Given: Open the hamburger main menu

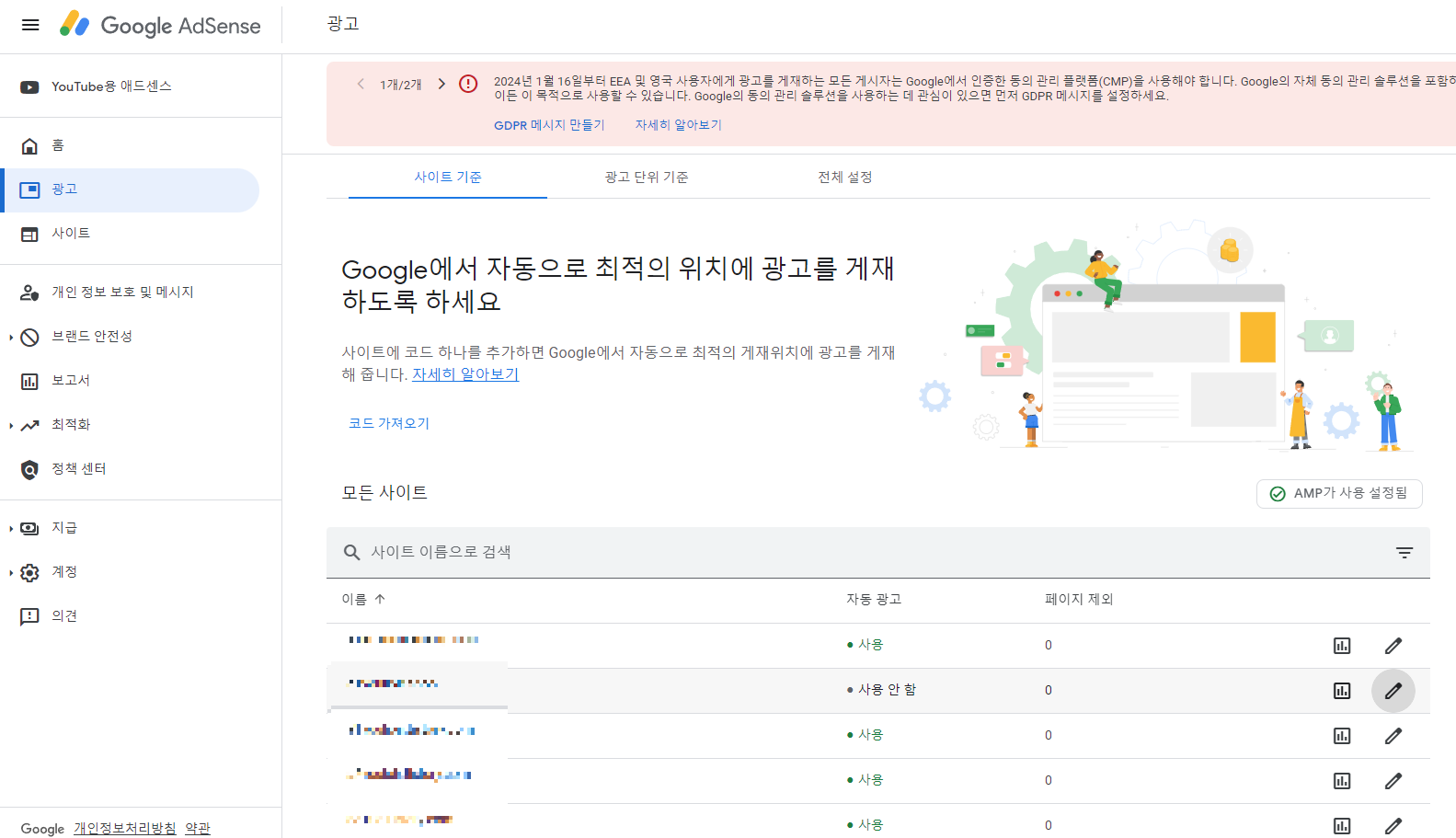Looking at the screenshot, I should (x=30, y=26).
